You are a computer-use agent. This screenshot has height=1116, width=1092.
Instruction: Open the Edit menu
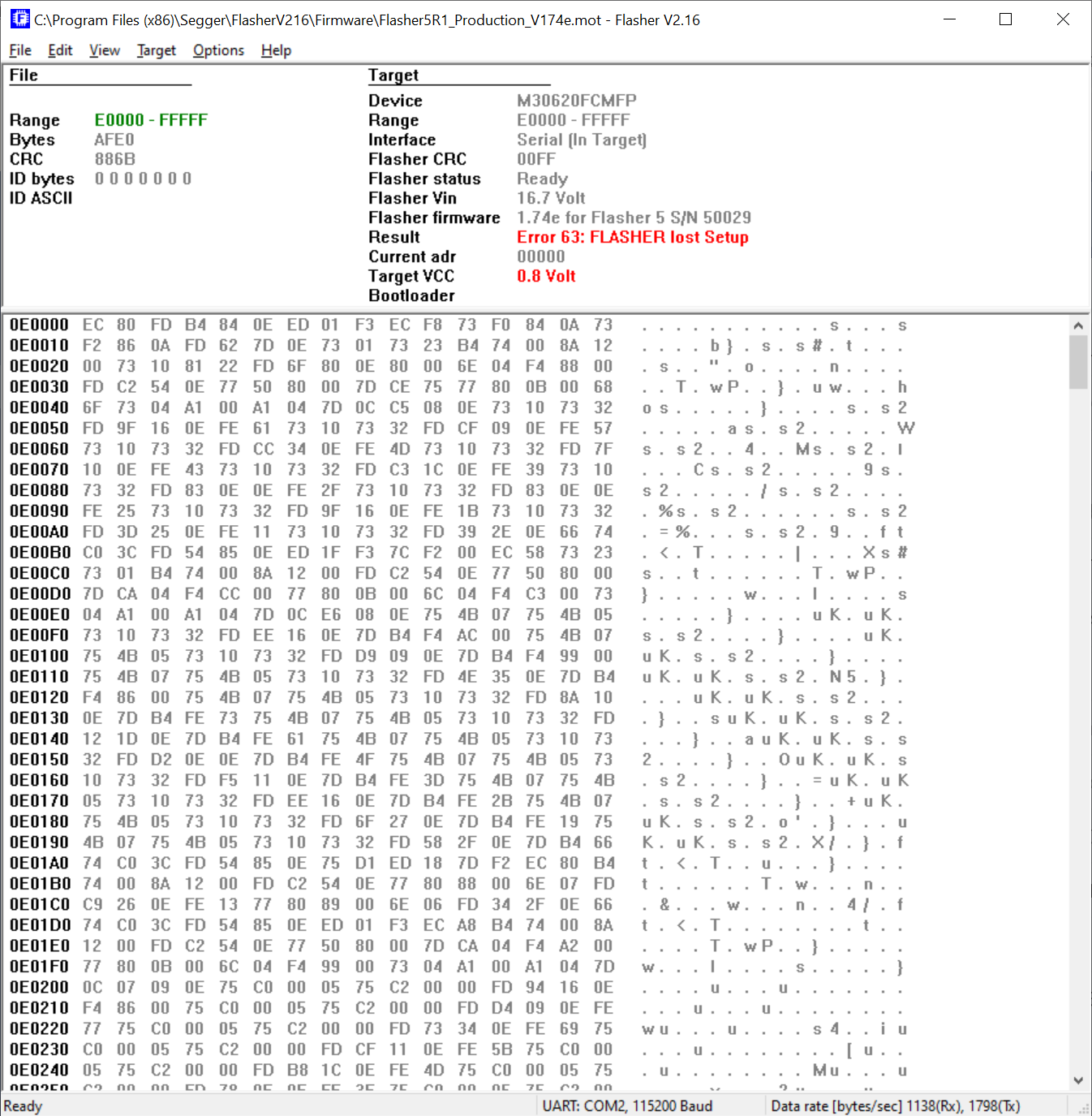(60, 50)
